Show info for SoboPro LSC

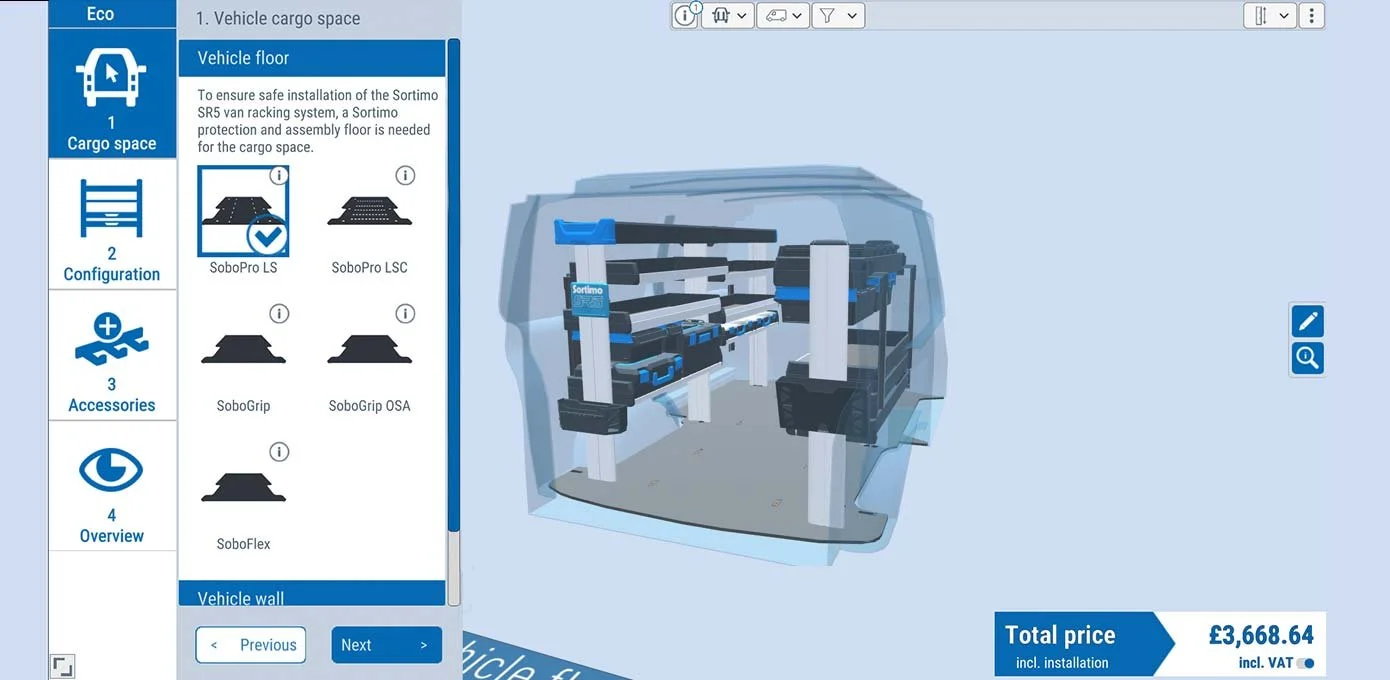[x=405, y=176]
